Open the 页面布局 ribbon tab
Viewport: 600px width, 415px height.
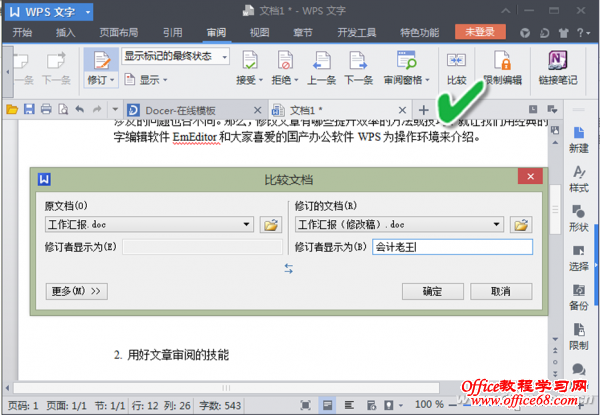(x=119, y=33)
